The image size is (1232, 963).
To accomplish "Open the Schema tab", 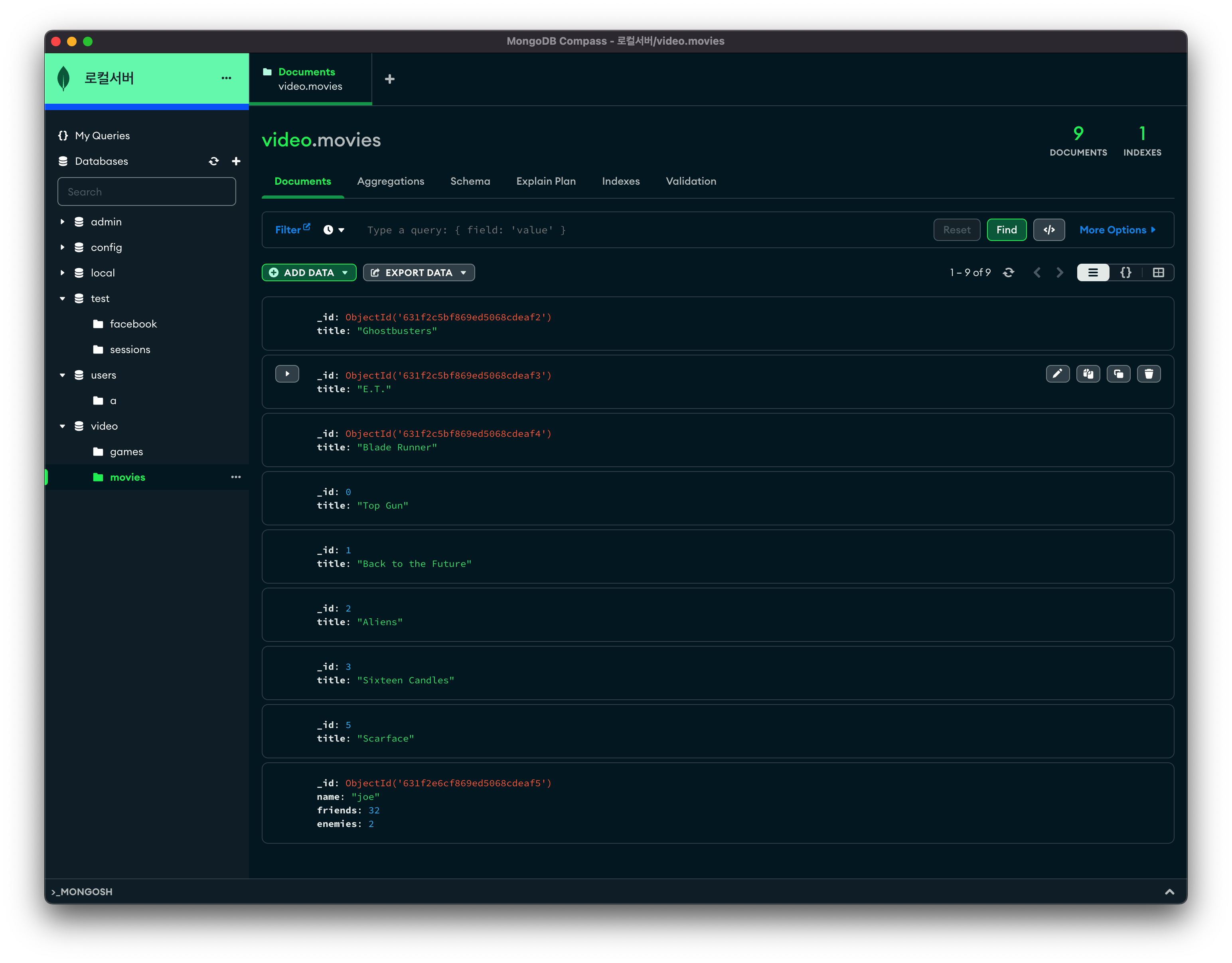I will click(470, 181).
